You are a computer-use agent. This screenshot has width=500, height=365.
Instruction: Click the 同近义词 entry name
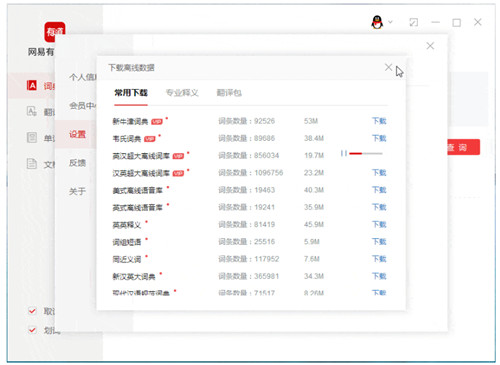(126, 259)
